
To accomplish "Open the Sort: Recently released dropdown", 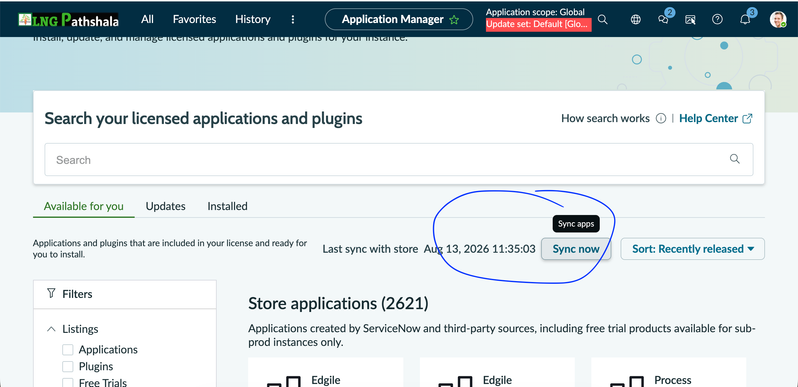I will [x=693, y=249].
